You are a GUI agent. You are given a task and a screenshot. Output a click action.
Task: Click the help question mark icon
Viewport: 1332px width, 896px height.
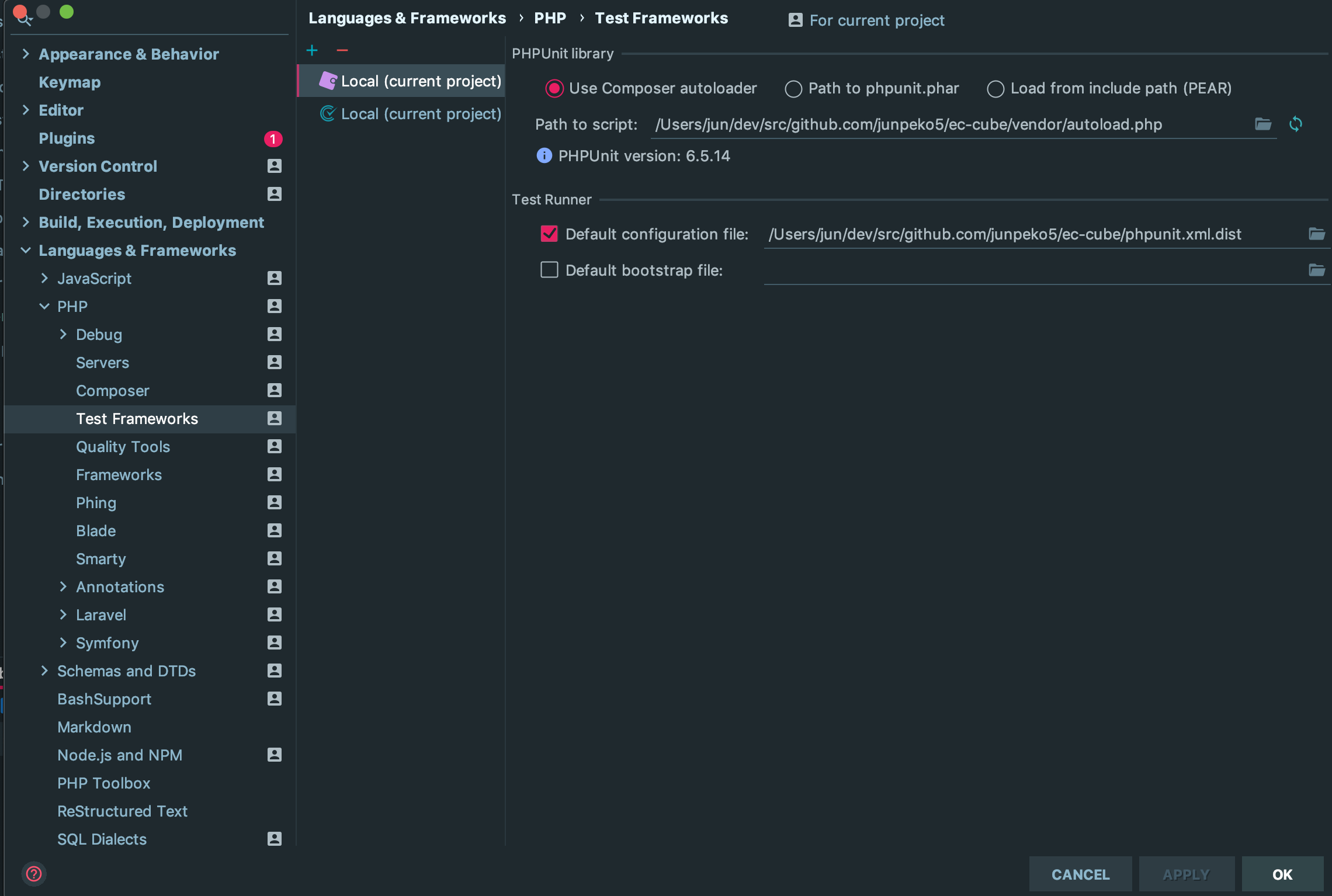pyautogui.click(x=34, y=874)
